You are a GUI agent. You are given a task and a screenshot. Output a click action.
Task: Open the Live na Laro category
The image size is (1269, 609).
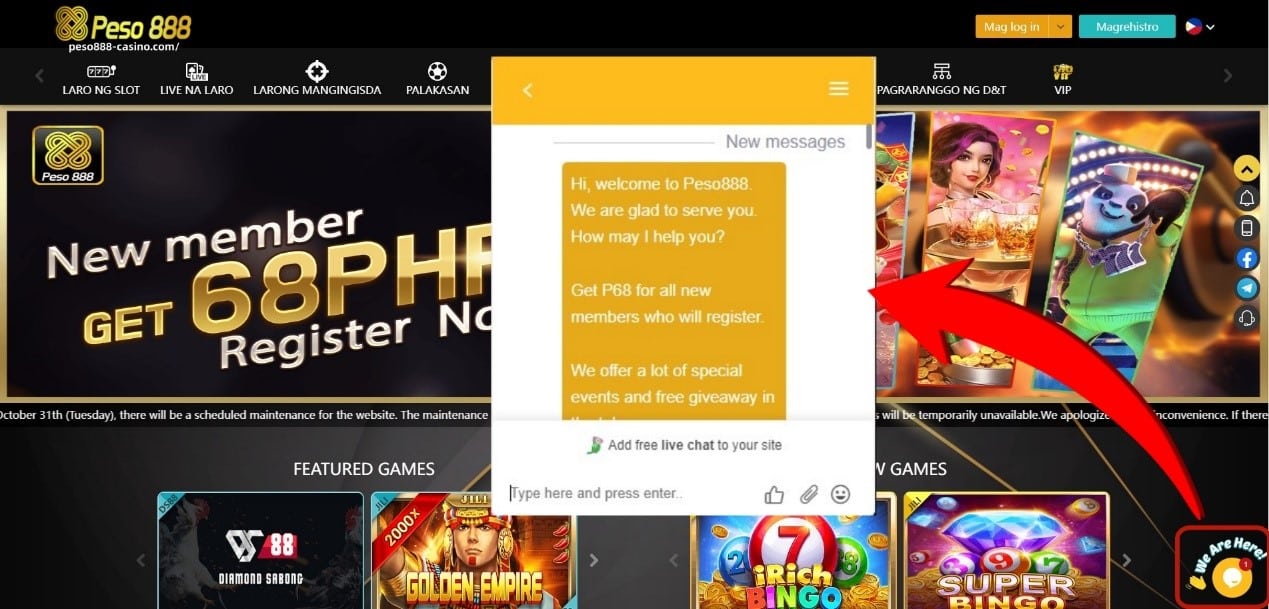(196, 80)
